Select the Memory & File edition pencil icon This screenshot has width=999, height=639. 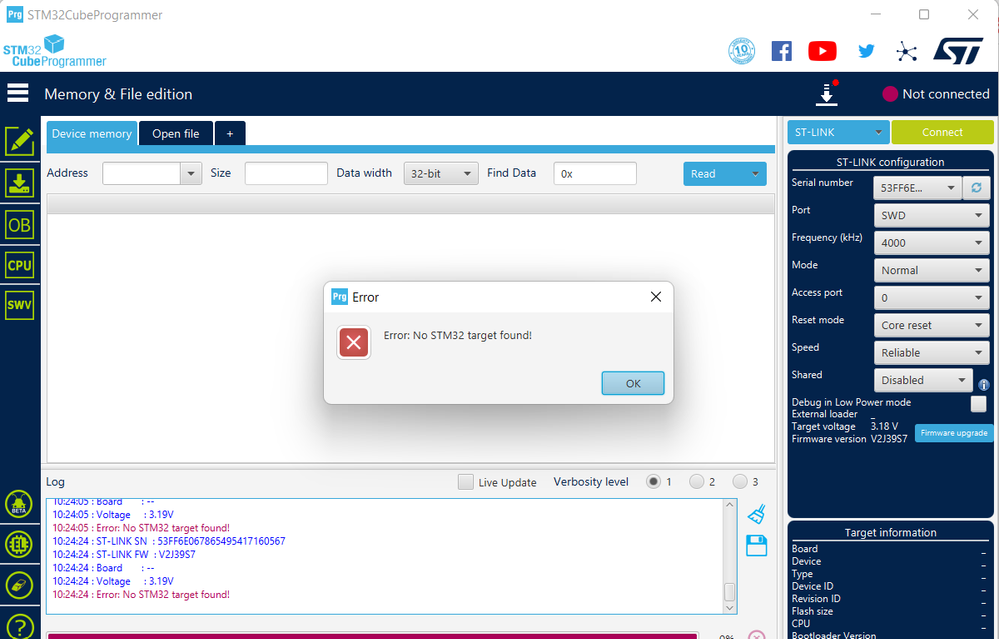click(x=20, y=141)
